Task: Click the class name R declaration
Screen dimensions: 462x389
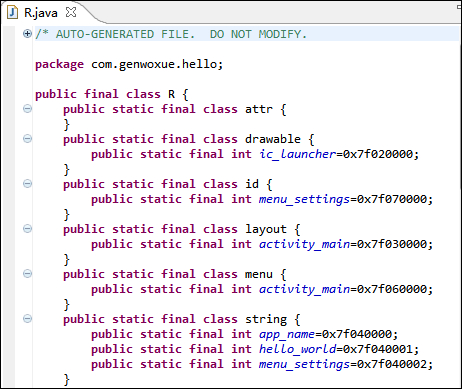Action: pyautogui.click(x=171, y=94)
